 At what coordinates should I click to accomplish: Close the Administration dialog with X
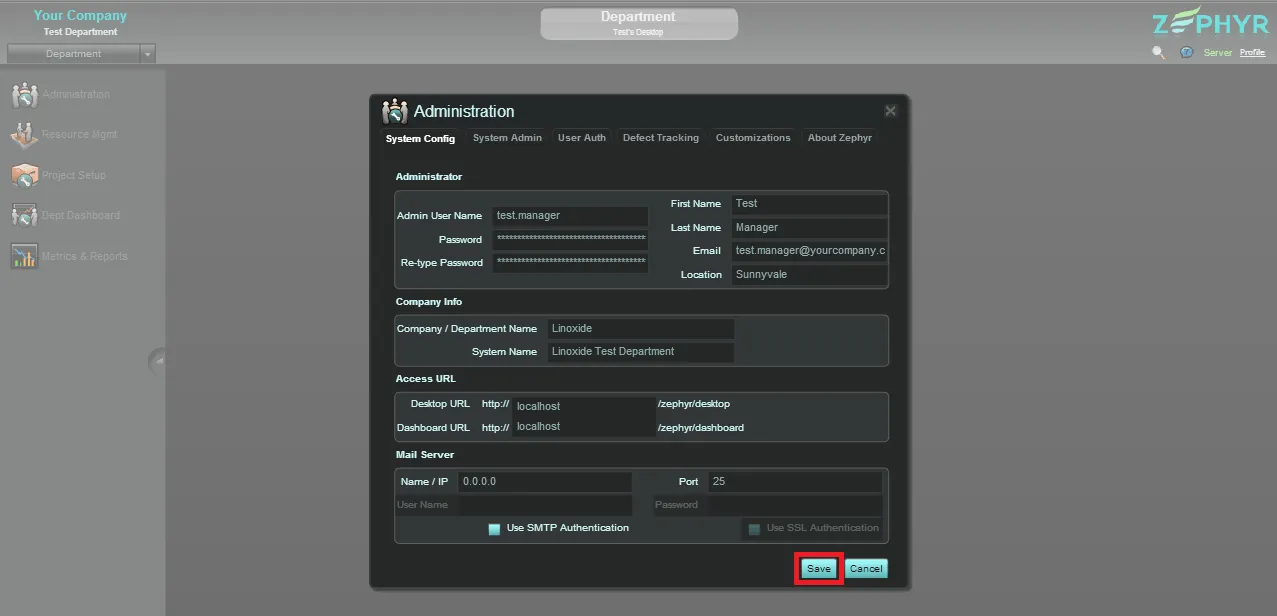pyautogui.click(x=890, y=111)
